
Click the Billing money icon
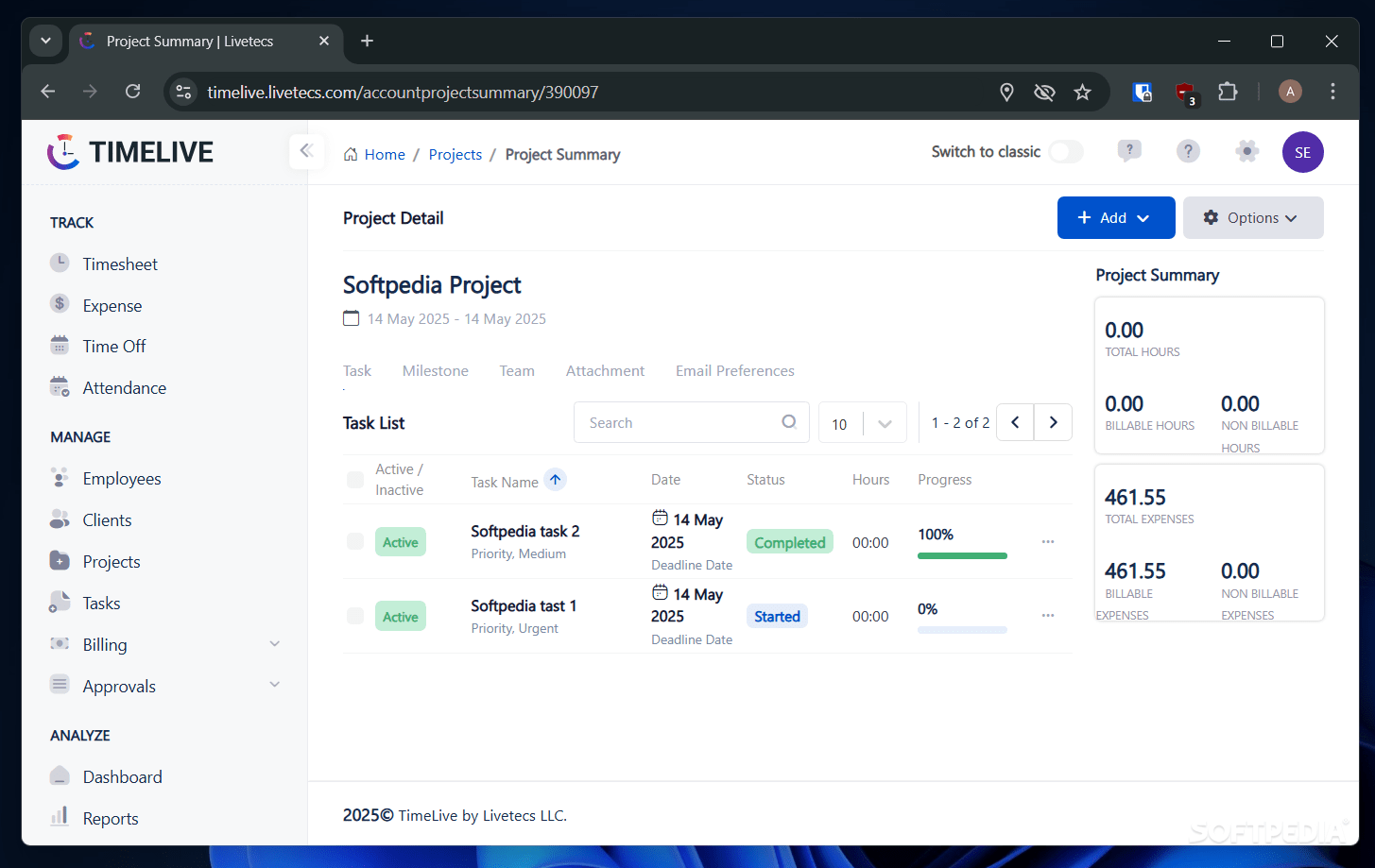60,644
